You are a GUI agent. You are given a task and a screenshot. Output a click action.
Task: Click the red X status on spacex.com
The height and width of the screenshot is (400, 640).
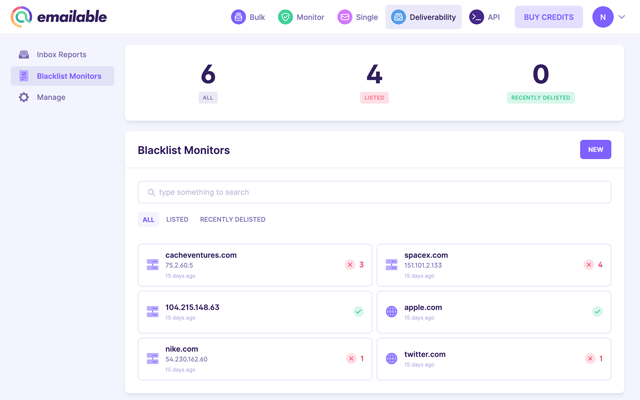(589, 265)
